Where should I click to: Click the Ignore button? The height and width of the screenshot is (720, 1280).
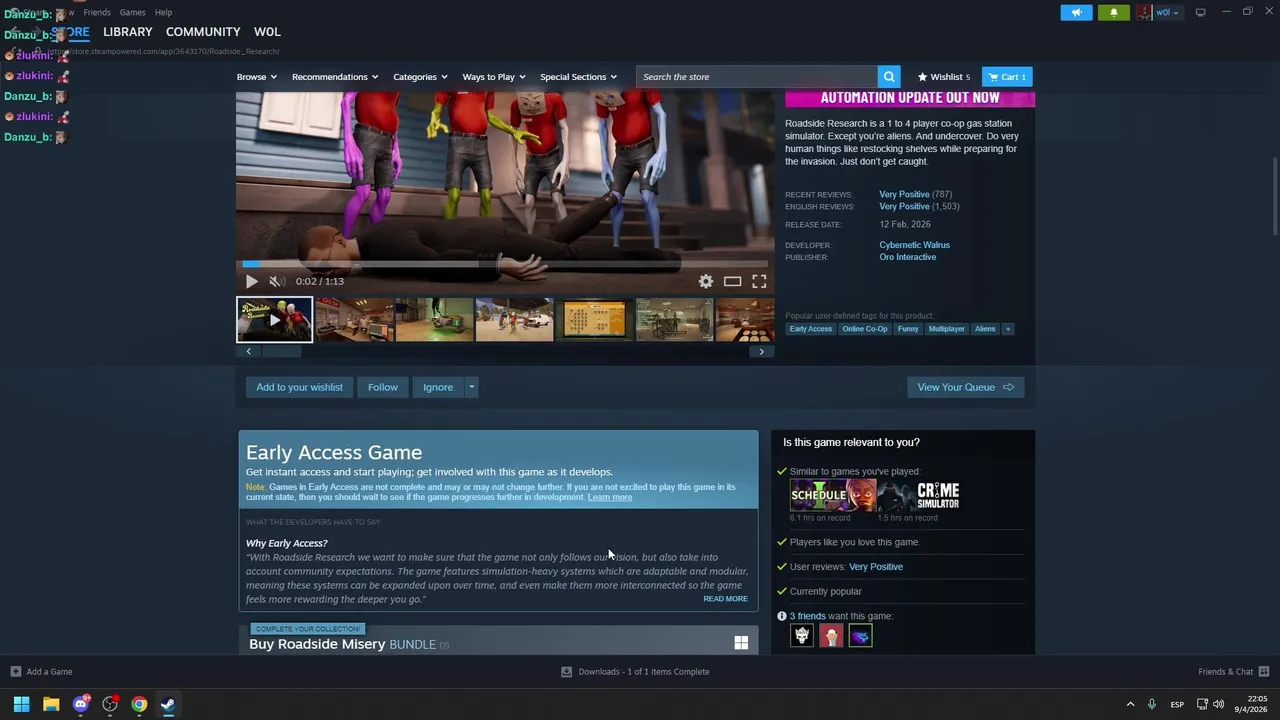438,387
